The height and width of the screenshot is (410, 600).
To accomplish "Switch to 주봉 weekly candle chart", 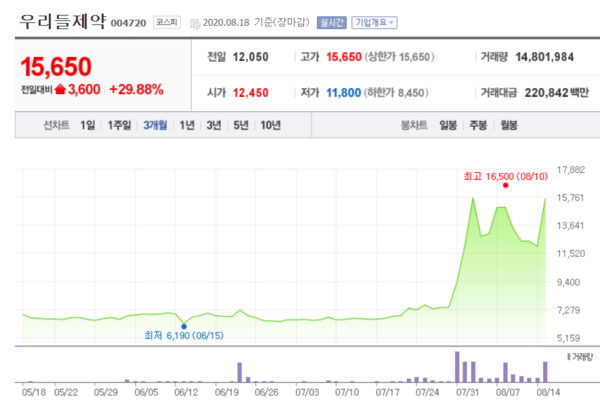I will click(x=478, y=125).
